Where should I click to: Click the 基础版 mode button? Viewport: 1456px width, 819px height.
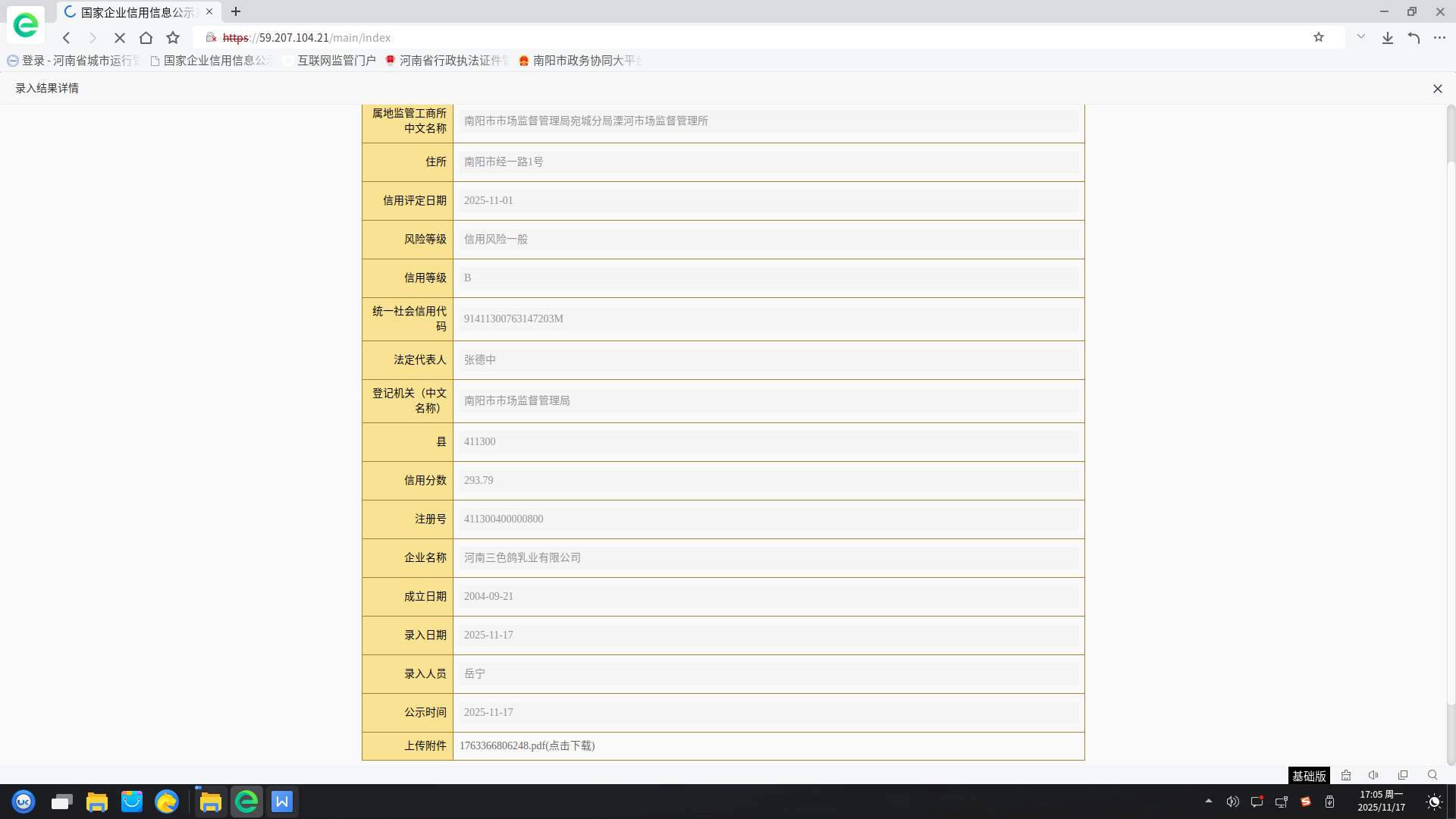[1309, 775]
